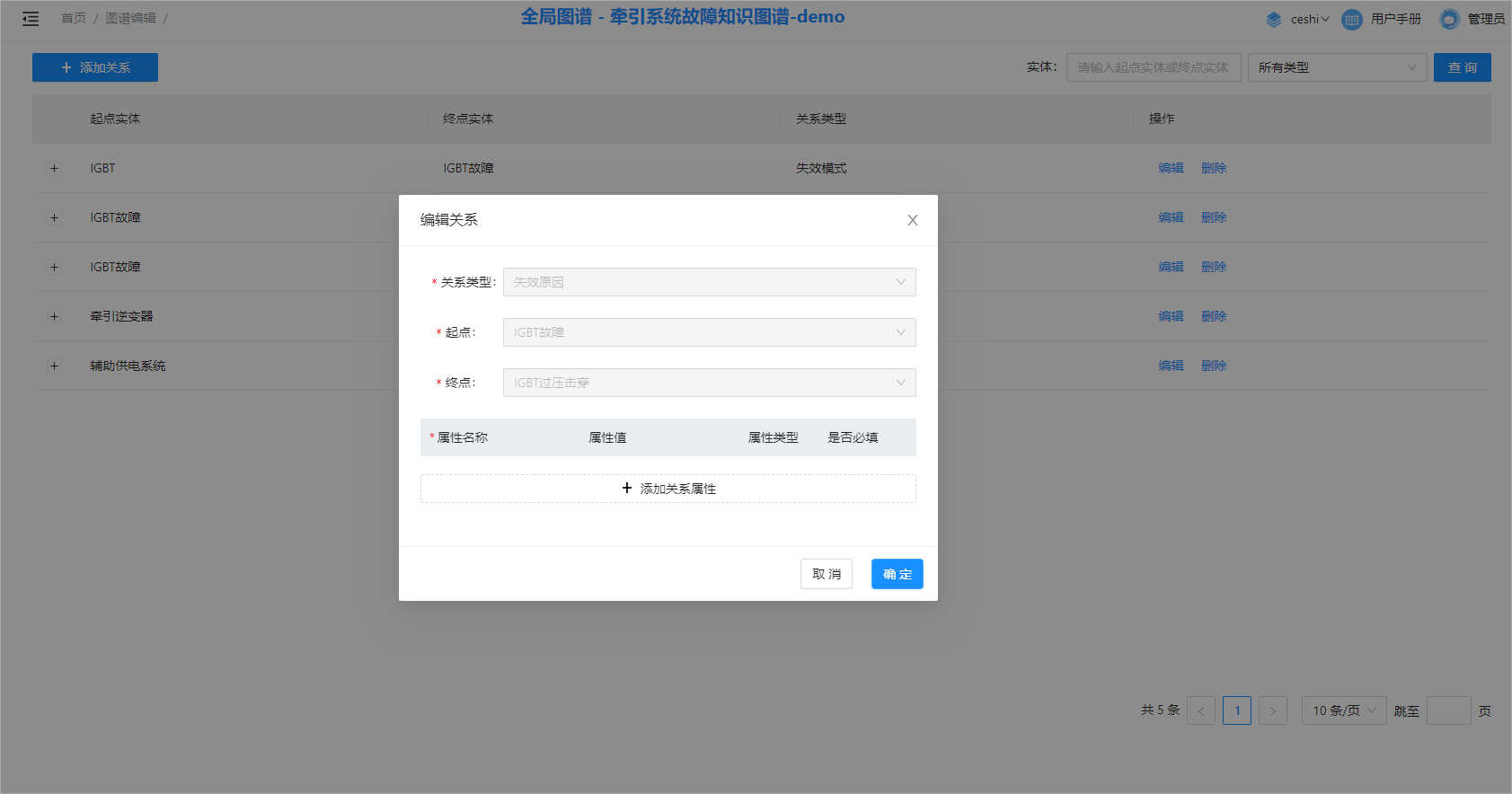This screenshot has height=794, width=1512.
Task: Open the 关系类型 dropdown in dialog
Action: tap(709, 282)
